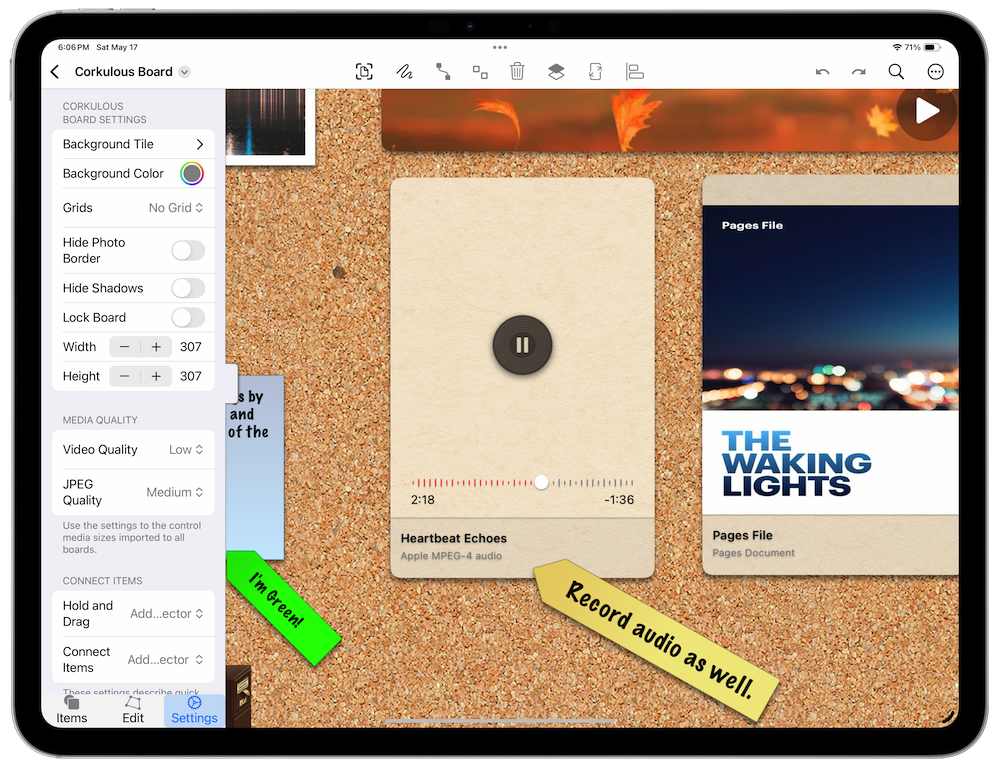Screen dimensions: 1000x767
Task: Redo the last action
Action: 858,72
